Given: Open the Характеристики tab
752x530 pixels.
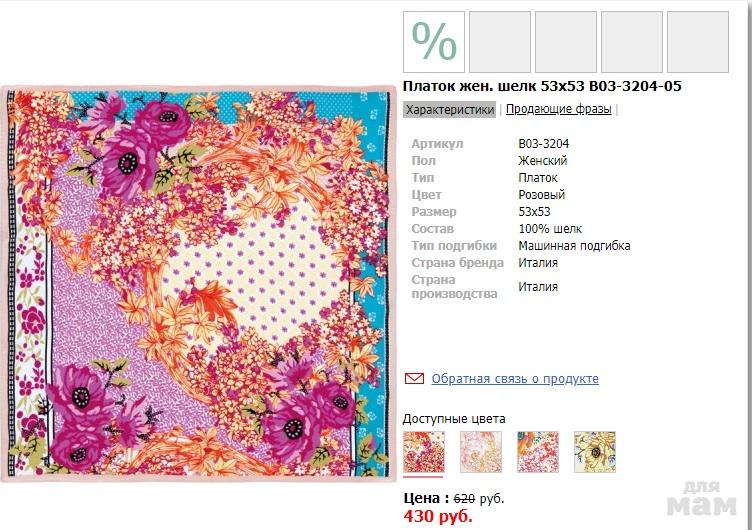Looking at the screenshot, I should point(450,110).
